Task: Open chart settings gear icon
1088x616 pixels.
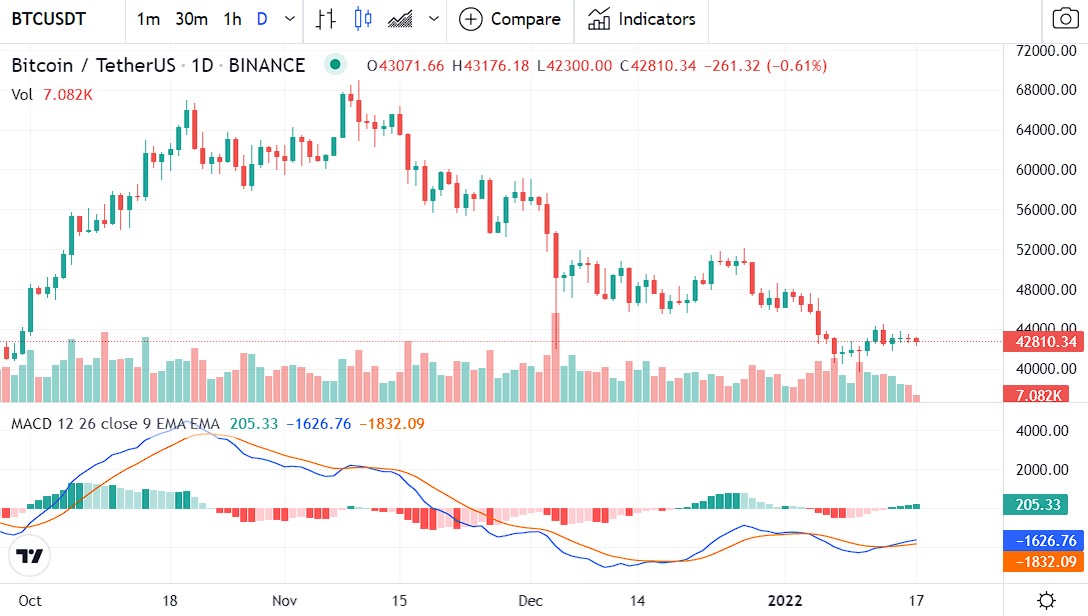Action: tap(1046, 600)
